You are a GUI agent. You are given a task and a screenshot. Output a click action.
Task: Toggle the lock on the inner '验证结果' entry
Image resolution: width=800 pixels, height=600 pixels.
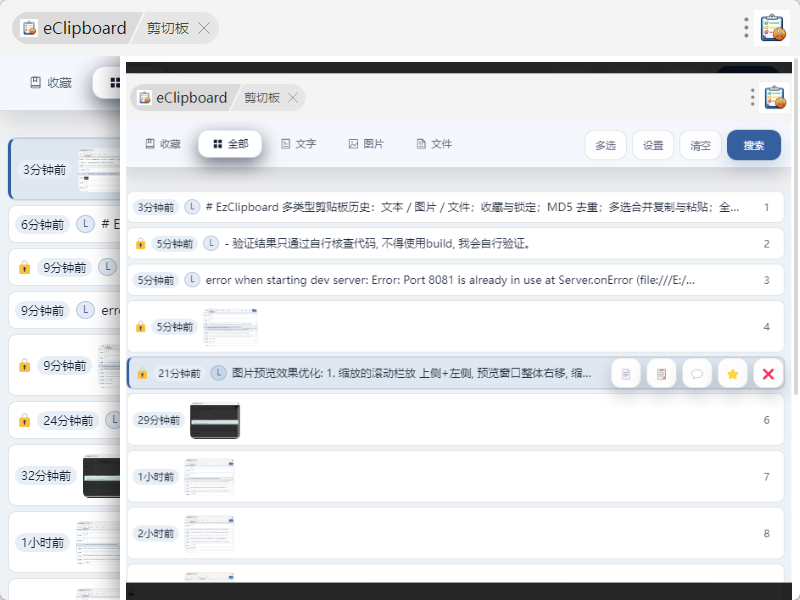point(141,244)
